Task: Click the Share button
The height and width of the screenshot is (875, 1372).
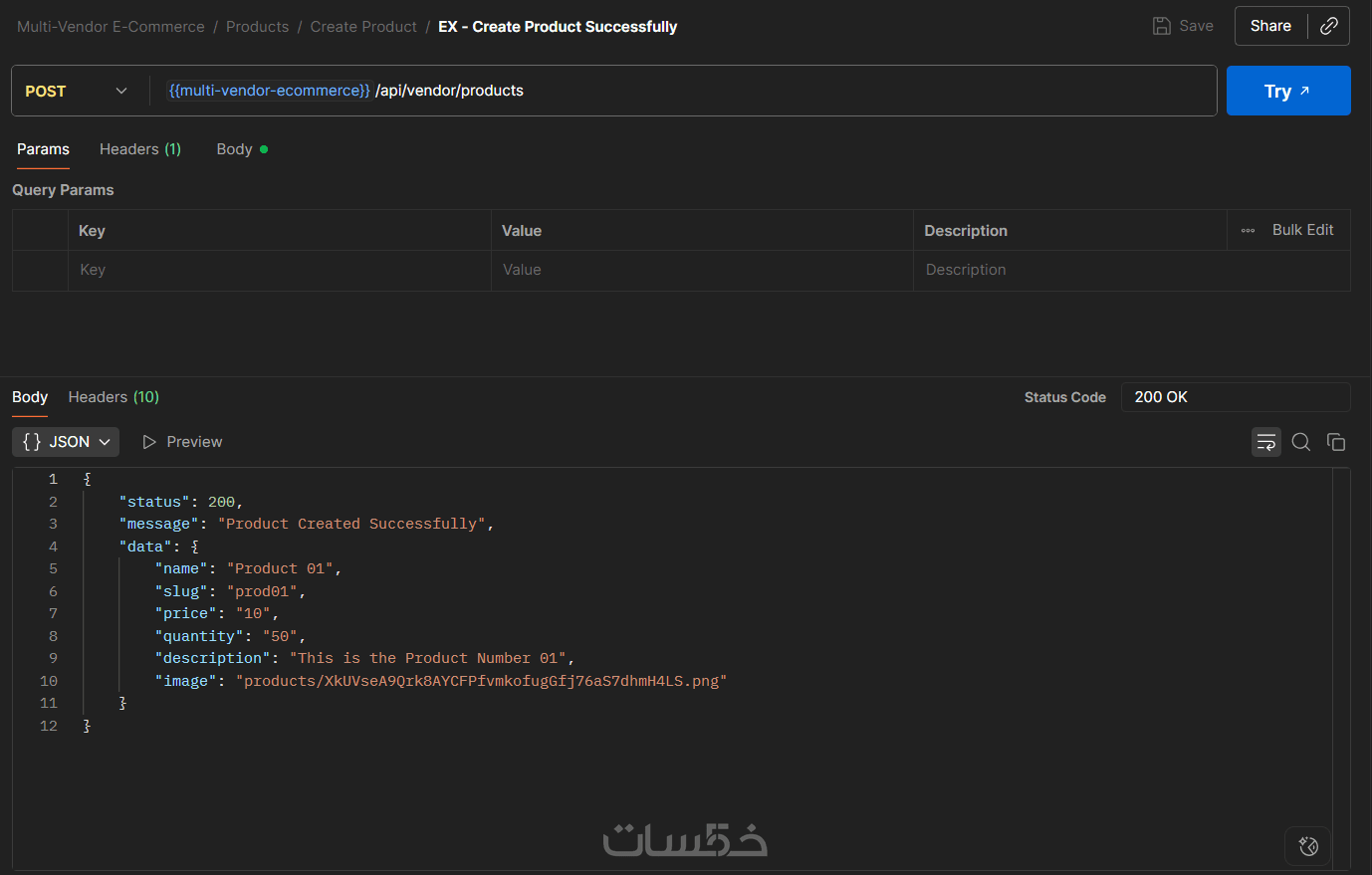Action: (x=1270, y=27)
